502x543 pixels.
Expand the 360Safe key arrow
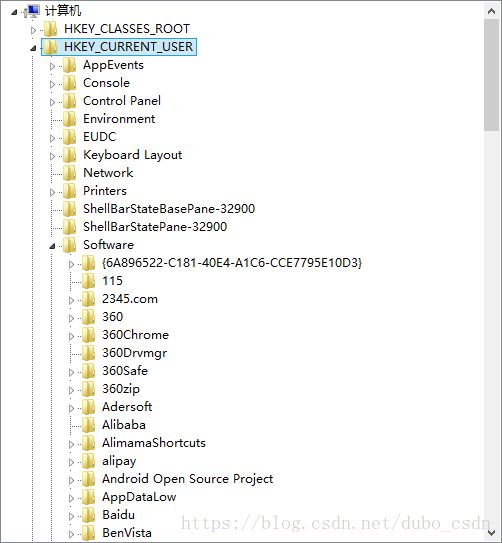(71, 372)
